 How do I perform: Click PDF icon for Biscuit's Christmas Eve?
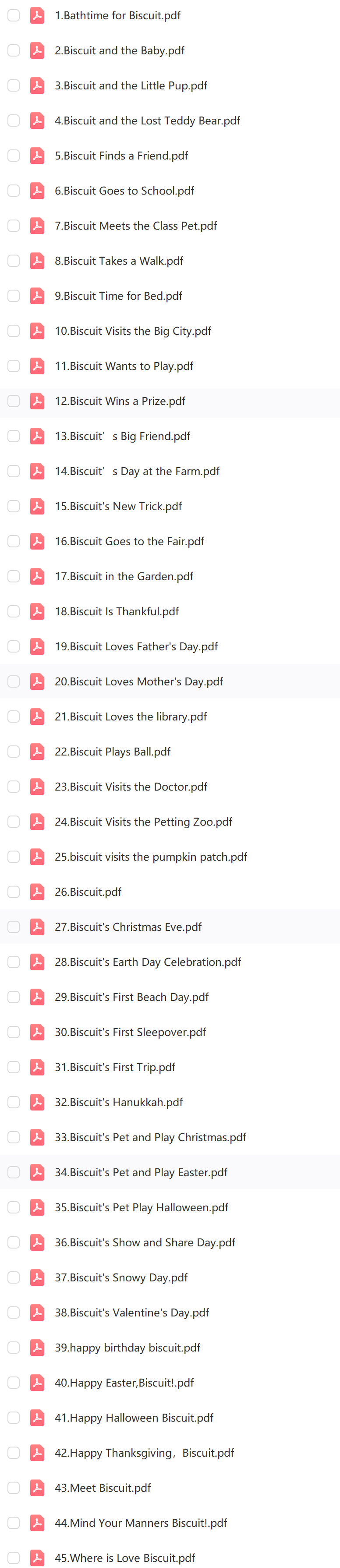click(x=37, y=927)
